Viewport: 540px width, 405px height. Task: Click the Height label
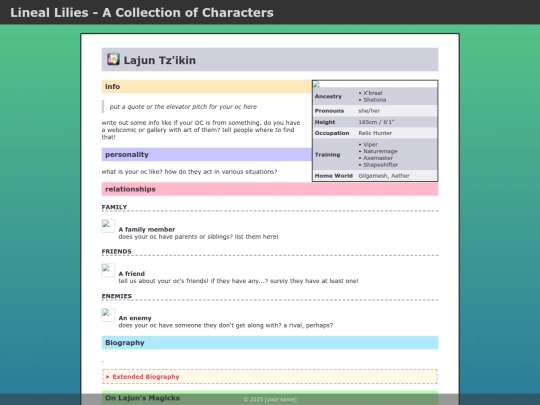(325, 122)
